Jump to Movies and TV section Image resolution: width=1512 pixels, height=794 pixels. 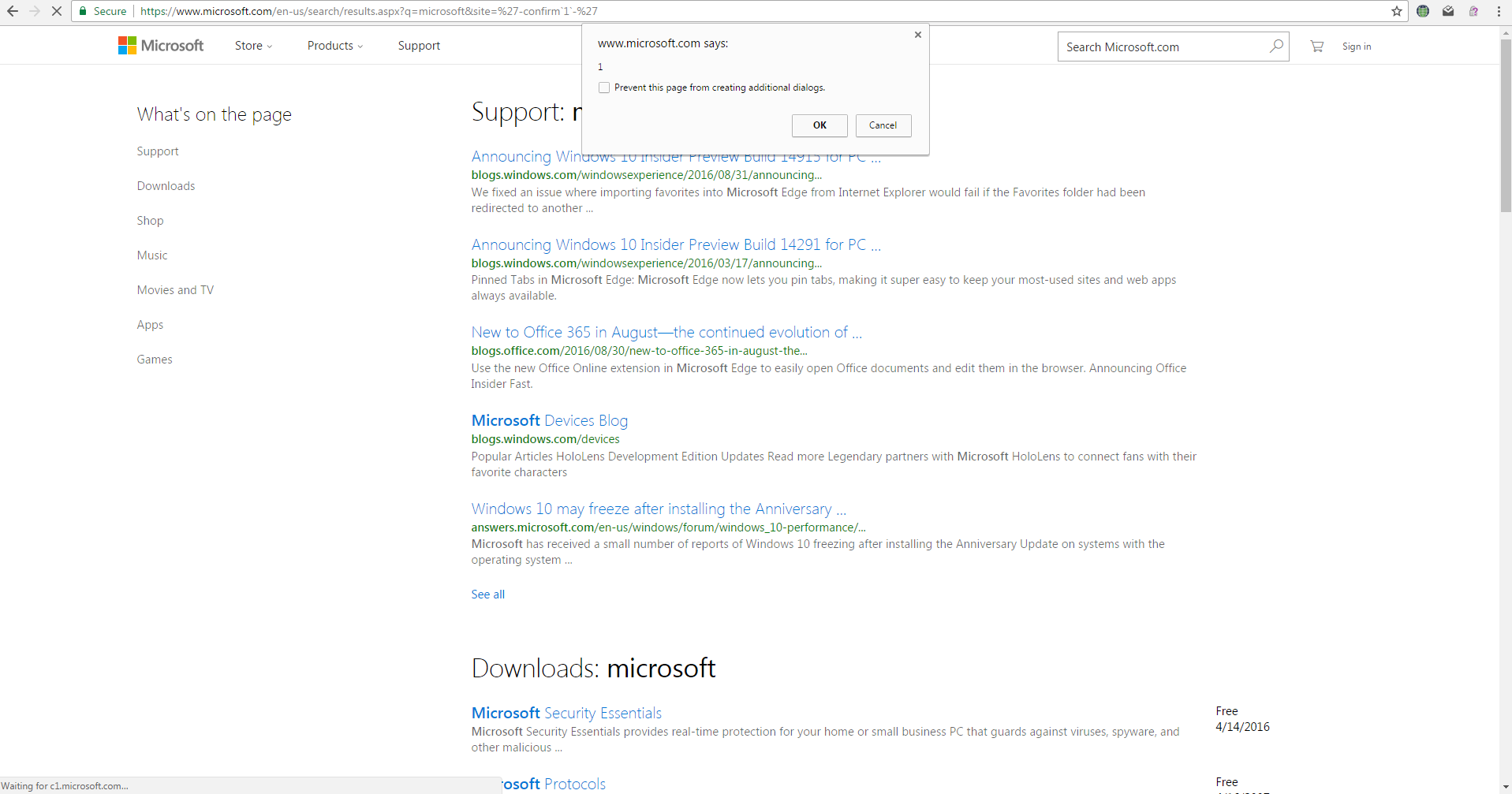coord(175,290)
